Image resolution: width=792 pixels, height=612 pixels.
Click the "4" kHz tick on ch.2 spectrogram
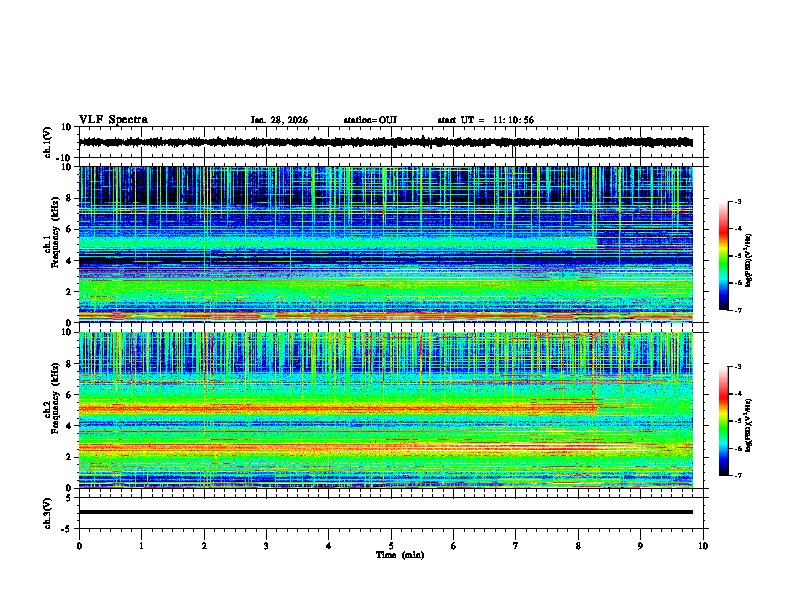coord(69,426)
